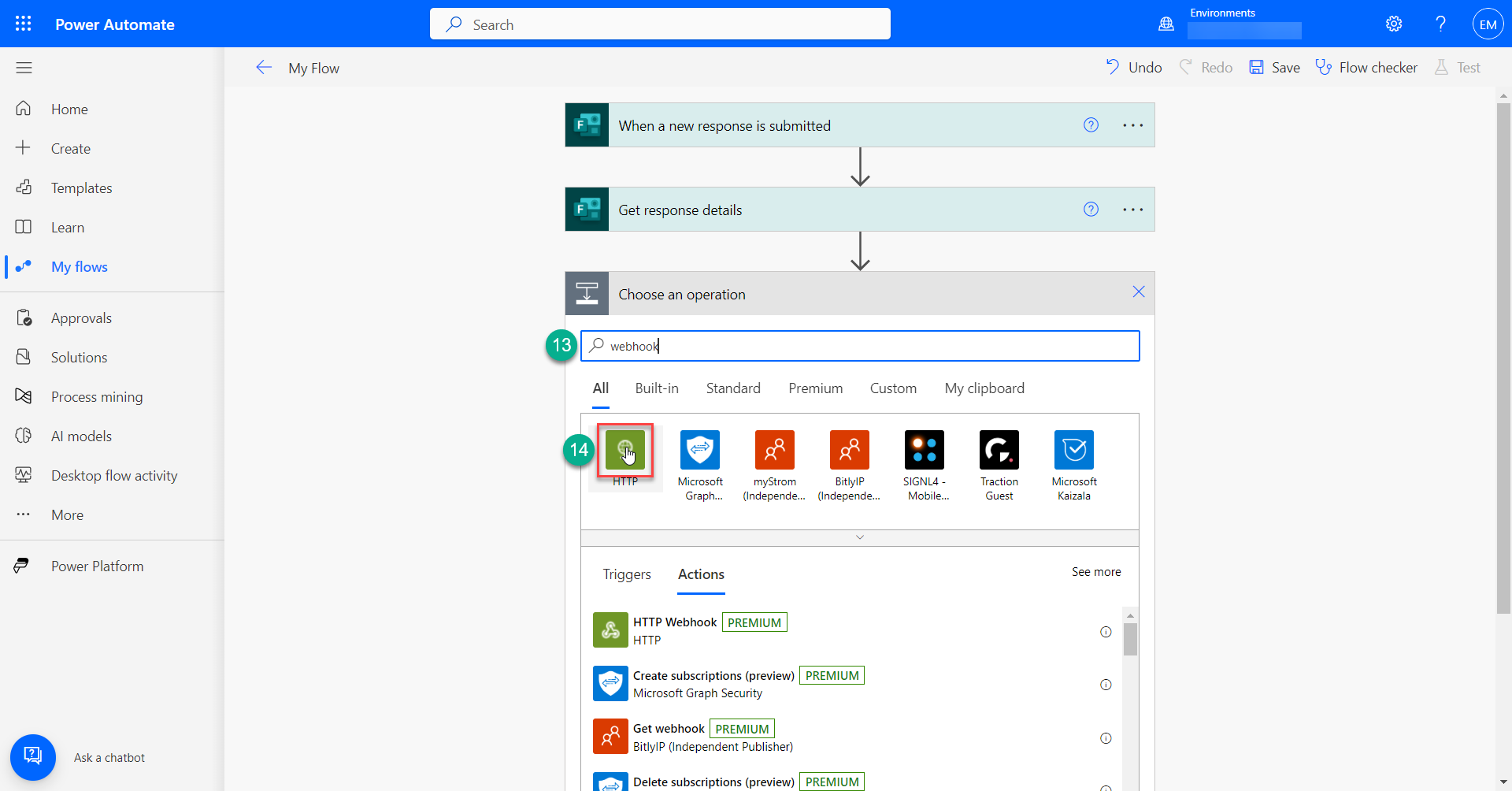Select the HTTP connector icon

625,450
